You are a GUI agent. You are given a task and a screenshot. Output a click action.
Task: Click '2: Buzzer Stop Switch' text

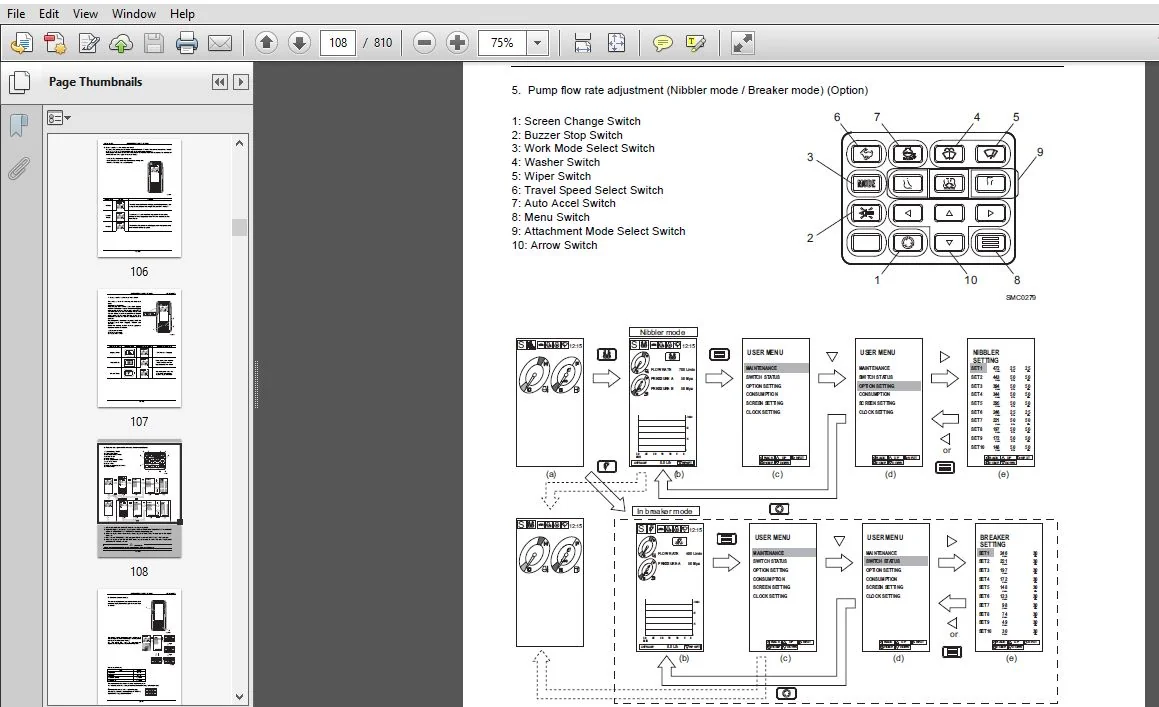coord(567,135)
